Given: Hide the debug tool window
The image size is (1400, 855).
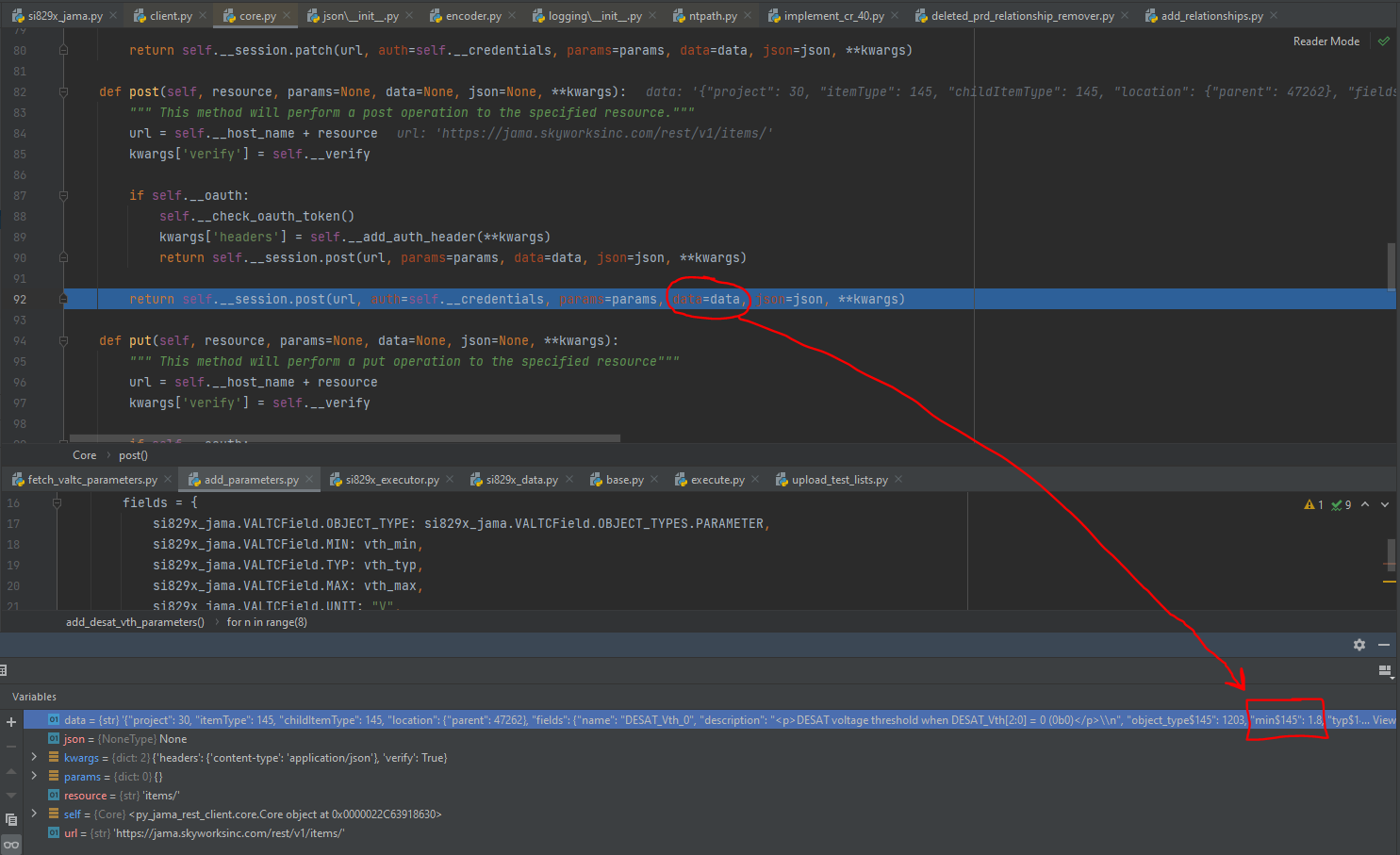Looking at the screenshot, I should click(1384, 645).
